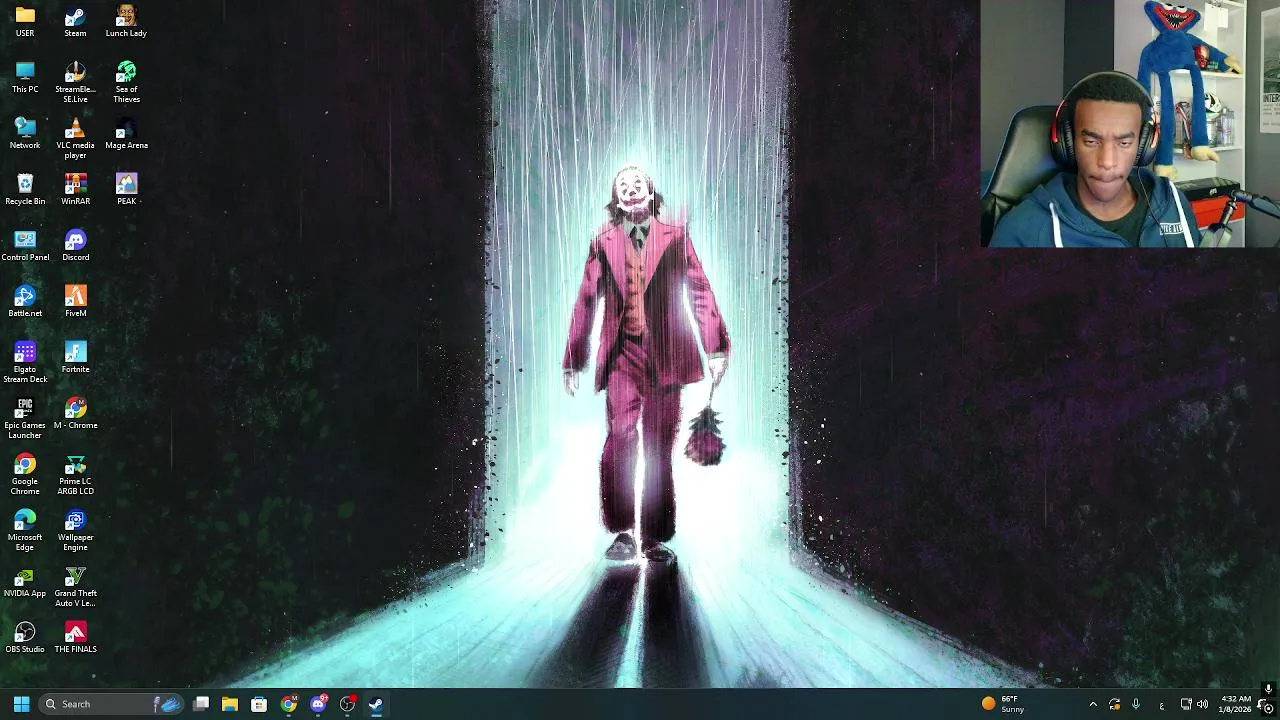1280x720 pixels.
Task: Select the NVIDIA App desktop icon
Action: pyautogui.click(x=25, y=582)
